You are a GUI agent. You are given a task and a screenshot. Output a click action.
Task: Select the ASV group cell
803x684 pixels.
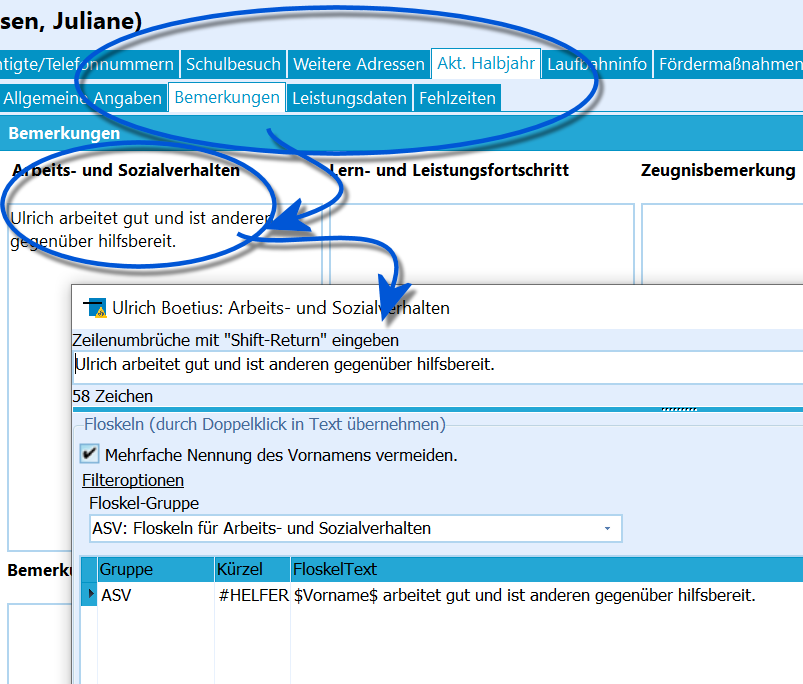[156, 595]
